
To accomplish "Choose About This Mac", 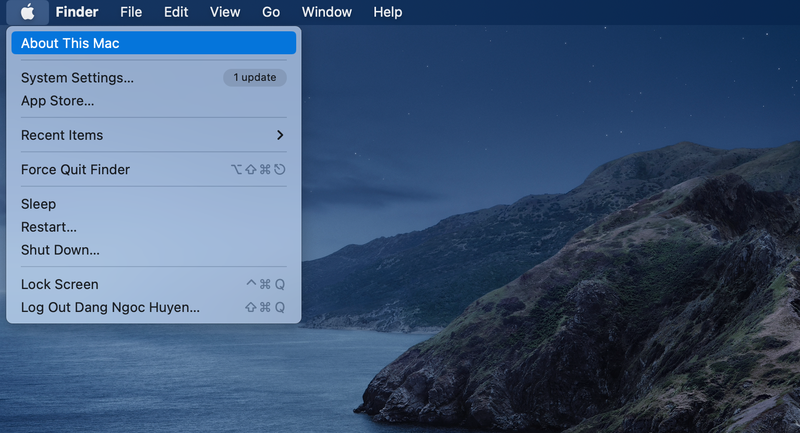I will (154, 43).
